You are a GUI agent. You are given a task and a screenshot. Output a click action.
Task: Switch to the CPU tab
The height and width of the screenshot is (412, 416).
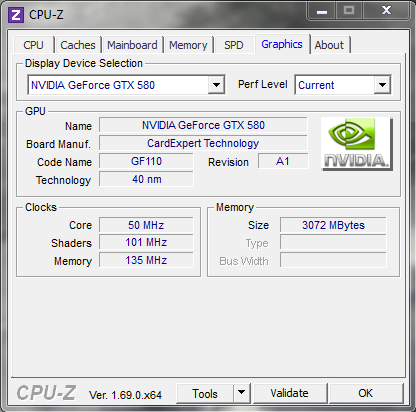tap(33, 45)
